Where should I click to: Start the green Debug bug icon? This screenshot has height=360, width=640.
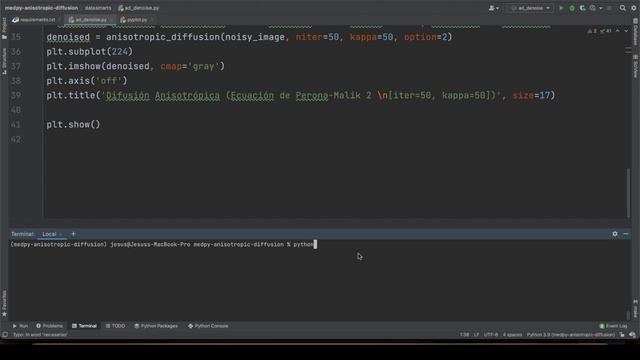[x=572, y=8]
